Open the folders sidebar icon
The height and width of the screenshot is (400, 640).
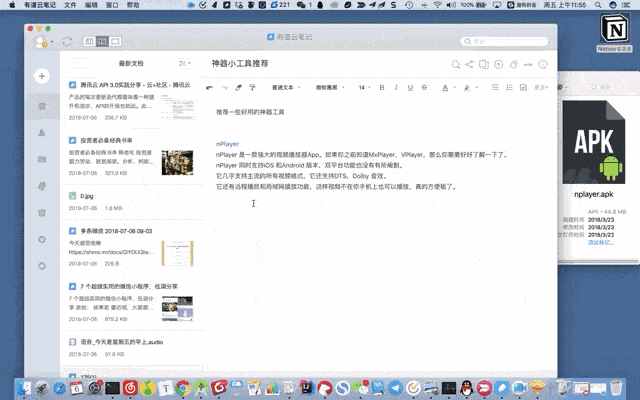pos(42,159)
